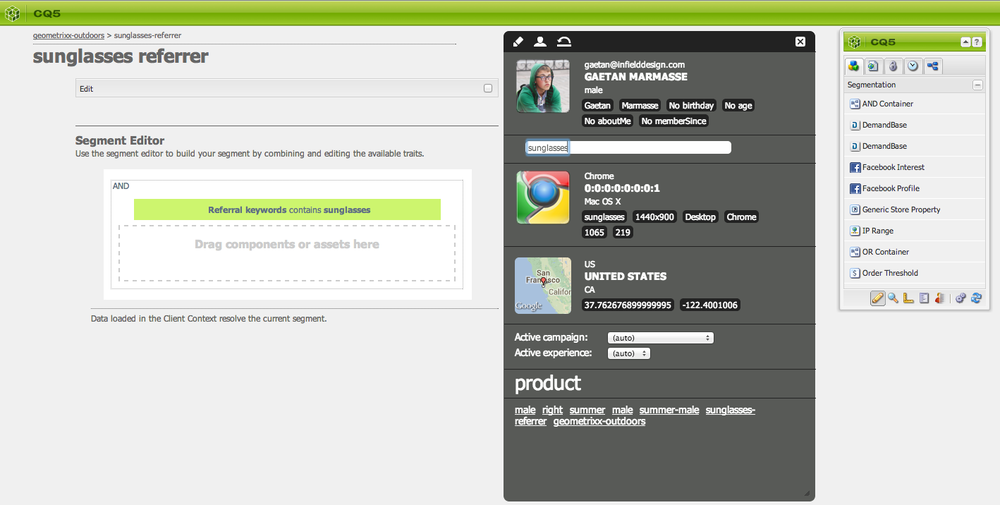The width and height of the screenshot is (1000, 505).
Task: Click the summer-male segment link
Action: tap(669, 410)
